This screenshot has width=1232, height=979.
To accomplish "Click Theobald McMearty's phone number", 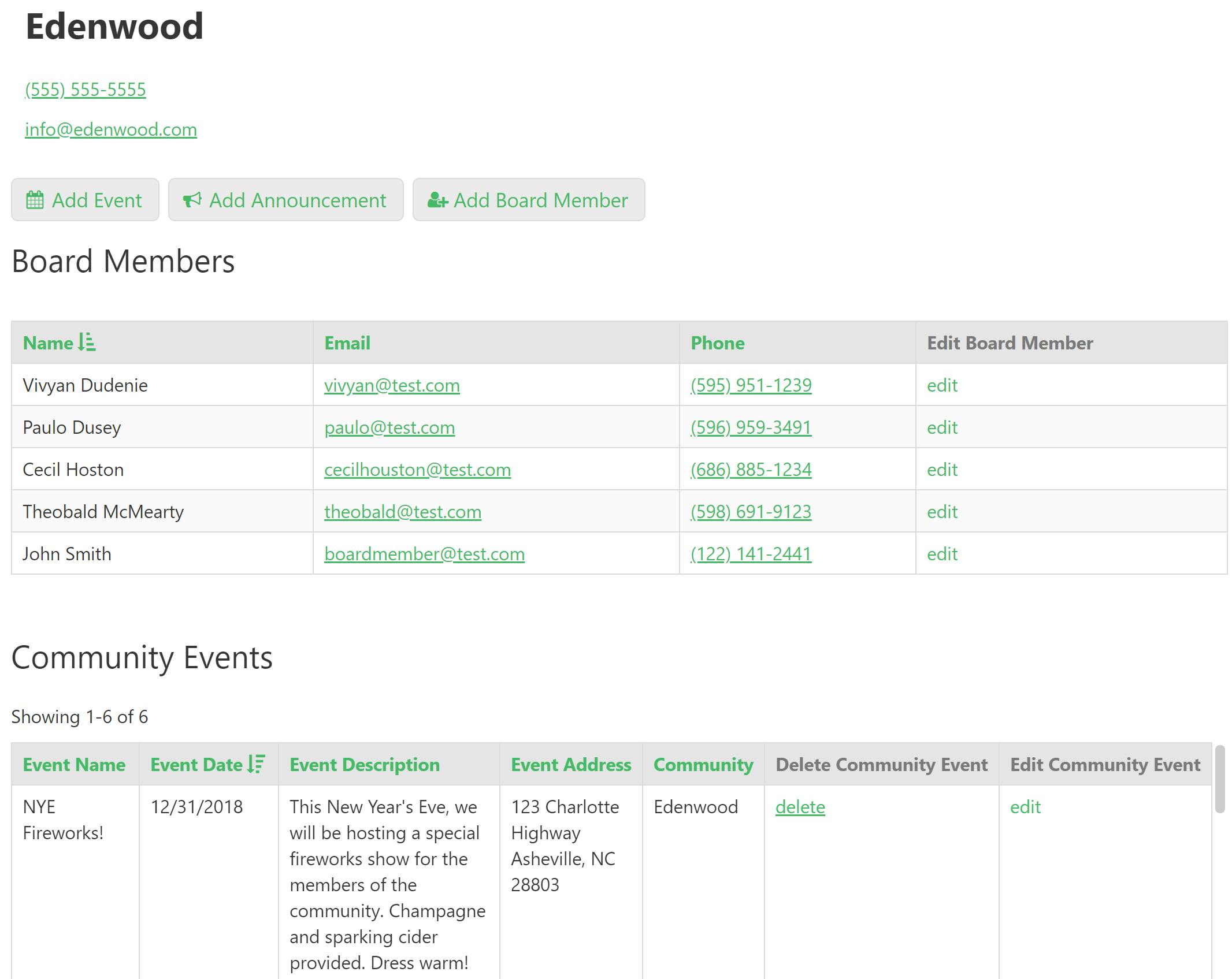I will 751,511.
